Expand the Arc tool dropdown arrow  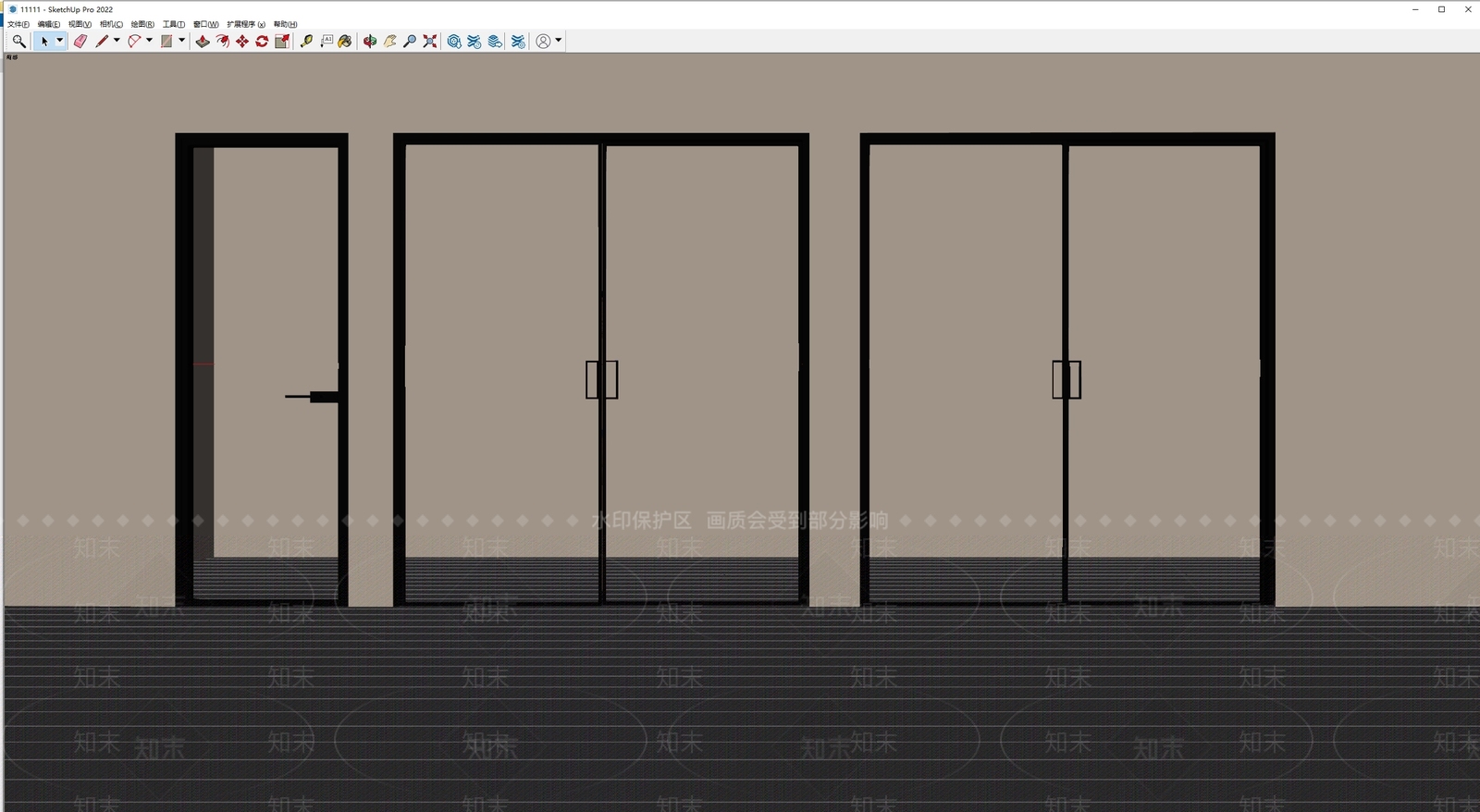[x=149, y=41]
